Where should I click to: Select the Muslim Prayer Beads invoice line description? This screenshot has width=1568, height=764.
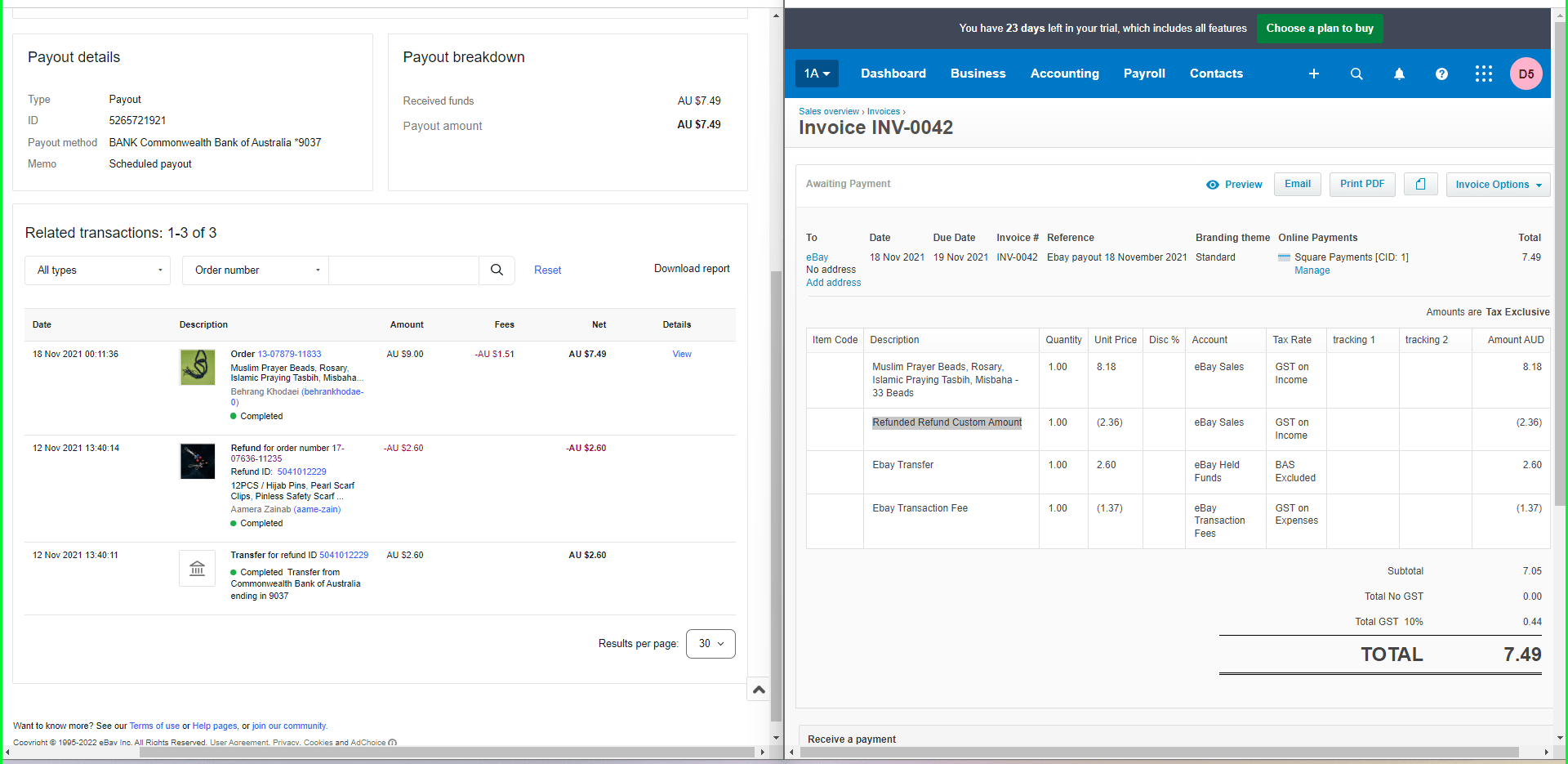click(x=945, y=380)
